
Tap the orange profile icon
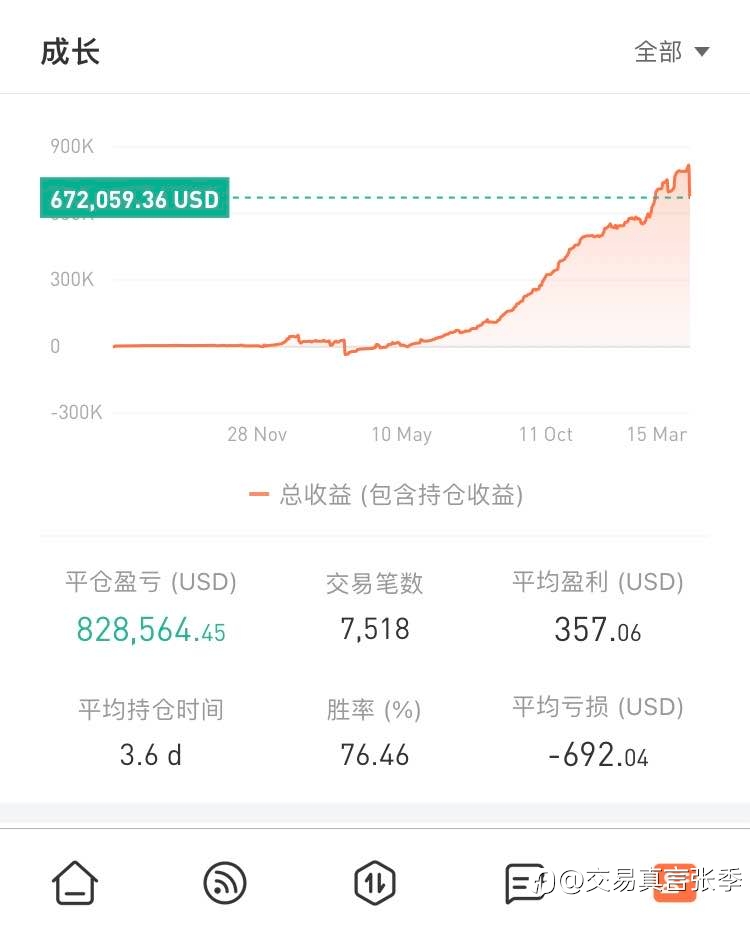[675, 882]
